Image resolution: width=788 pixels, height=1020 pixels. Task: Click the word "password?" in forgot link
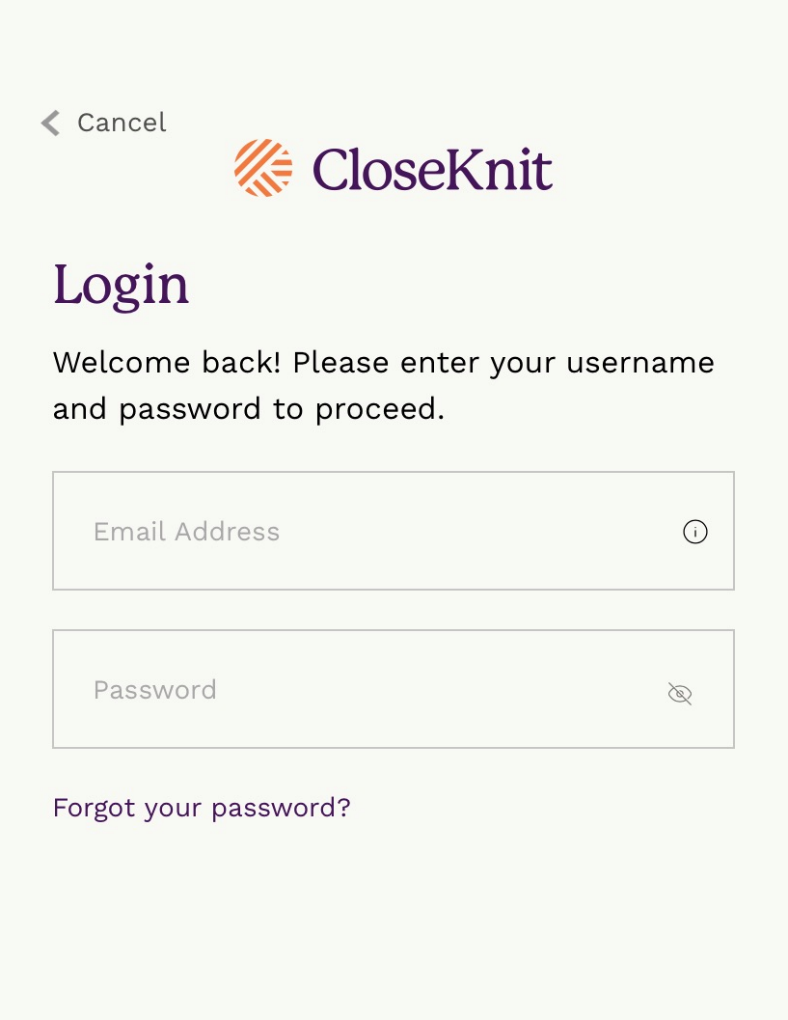[280, 807]
